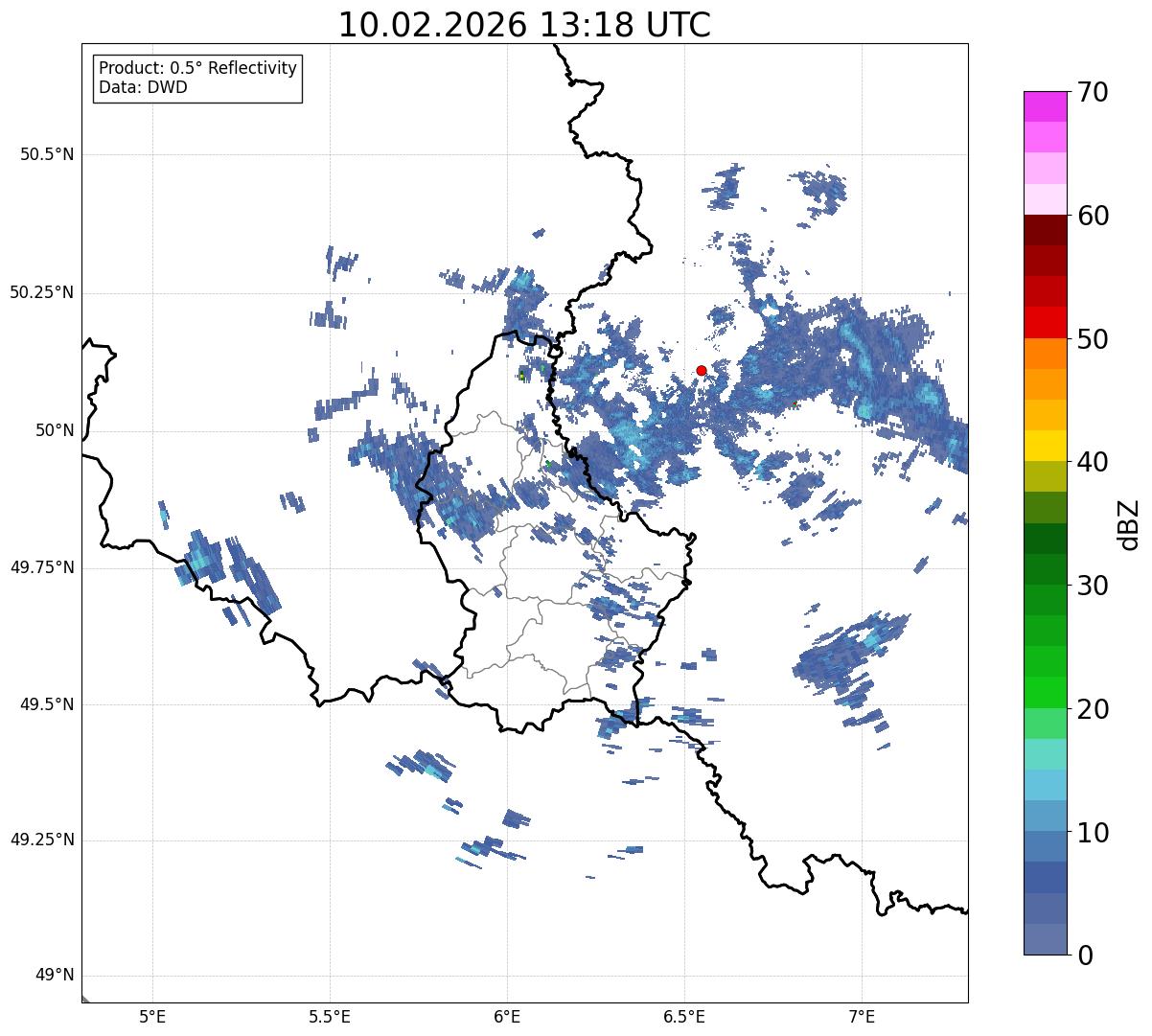Click the 7°E longitude label

tap(862, 1016)
